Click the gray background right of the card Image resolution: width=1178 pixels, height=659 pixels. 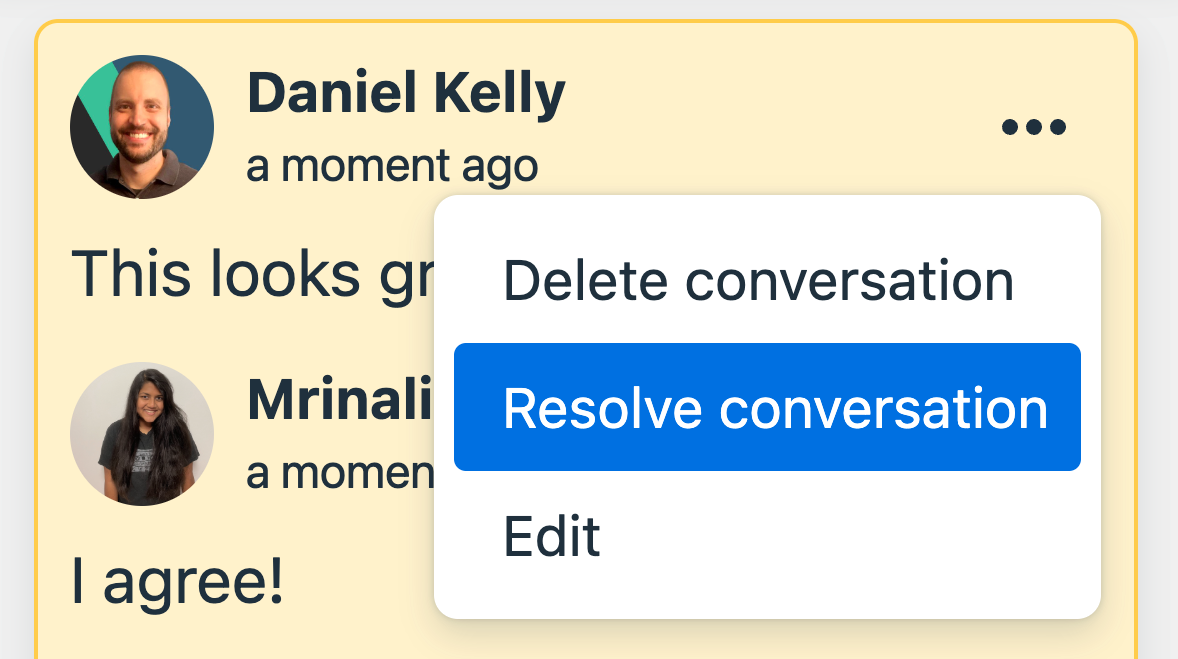(1158, 330)
